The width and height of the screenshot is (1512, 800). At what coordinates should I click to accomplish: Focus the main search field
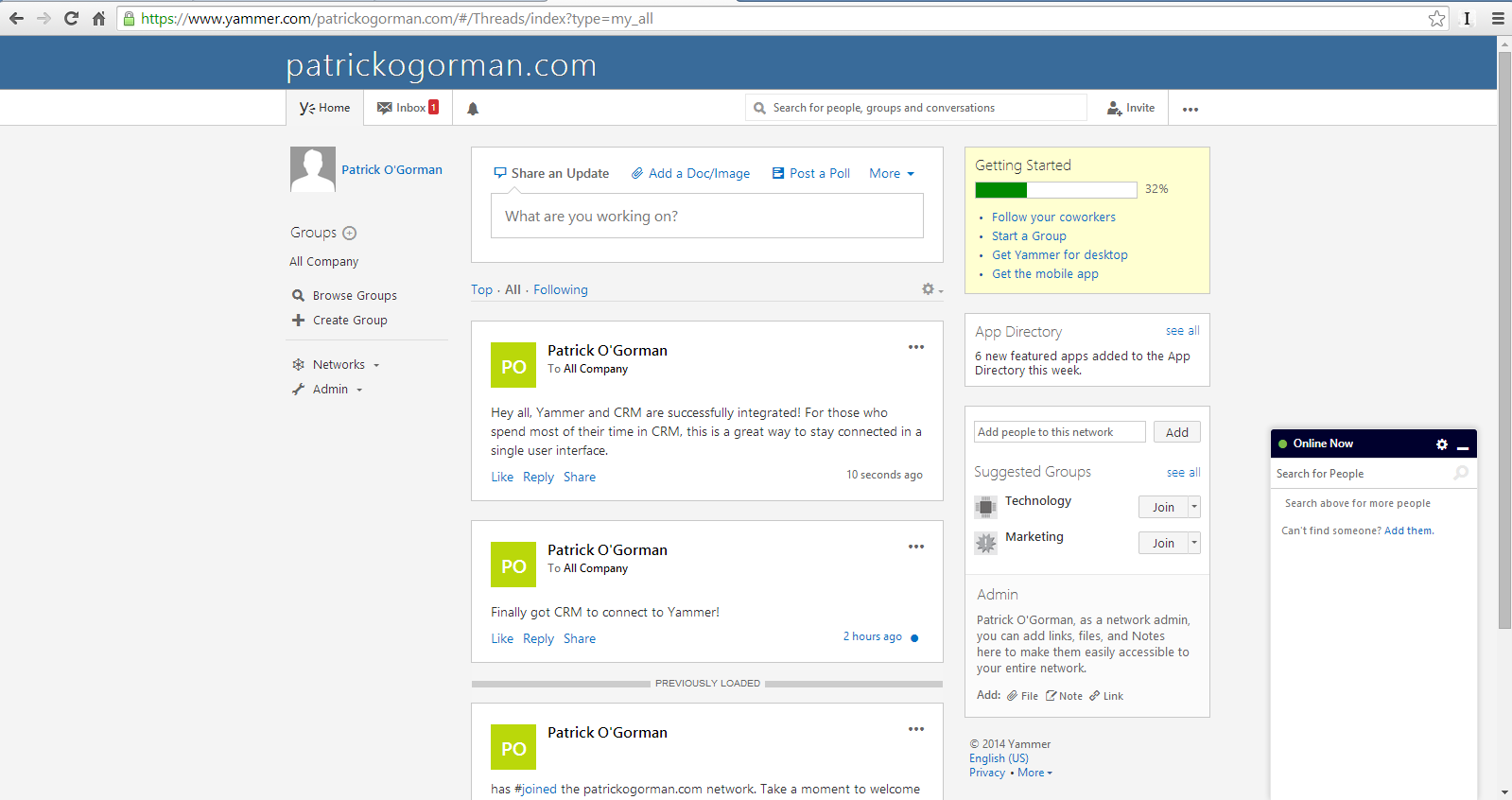[916, 108]
